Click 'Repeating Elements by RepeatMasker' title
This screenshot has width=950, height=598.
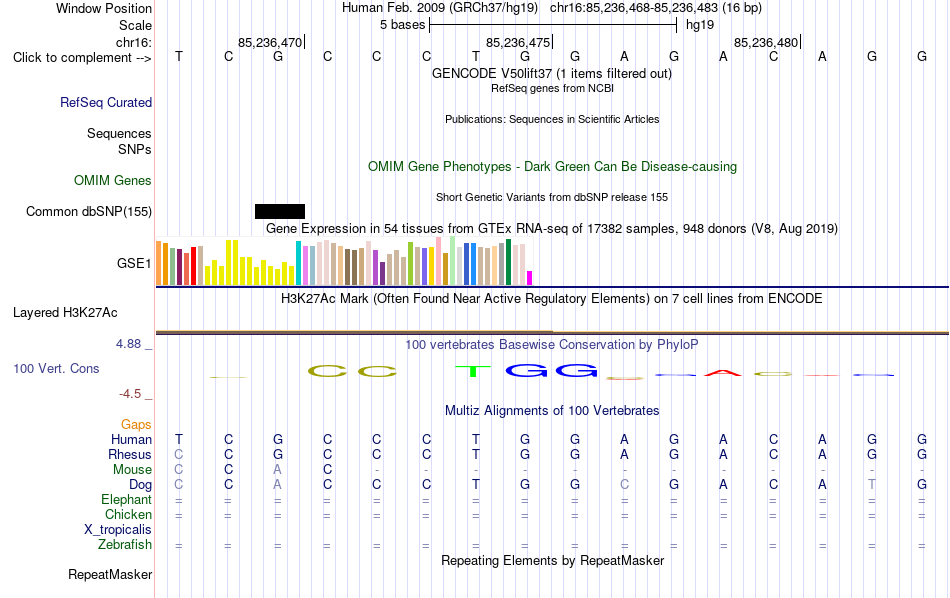(x=552, y=560)
